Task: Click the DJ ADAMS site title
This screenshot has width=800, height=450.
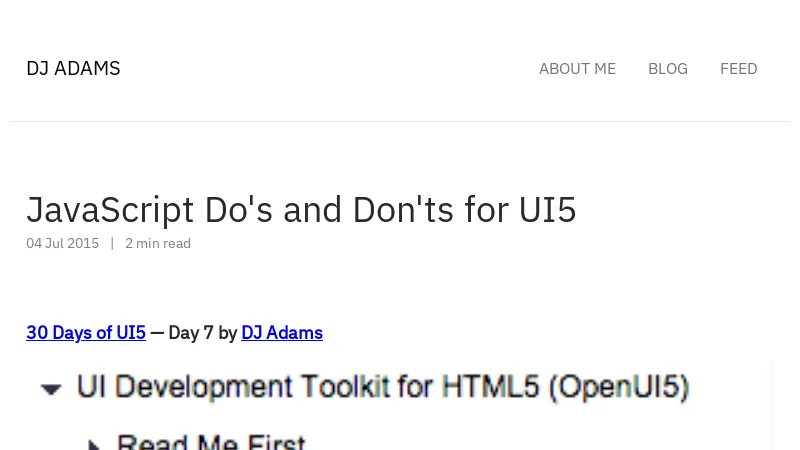Action: click(73, 69)
